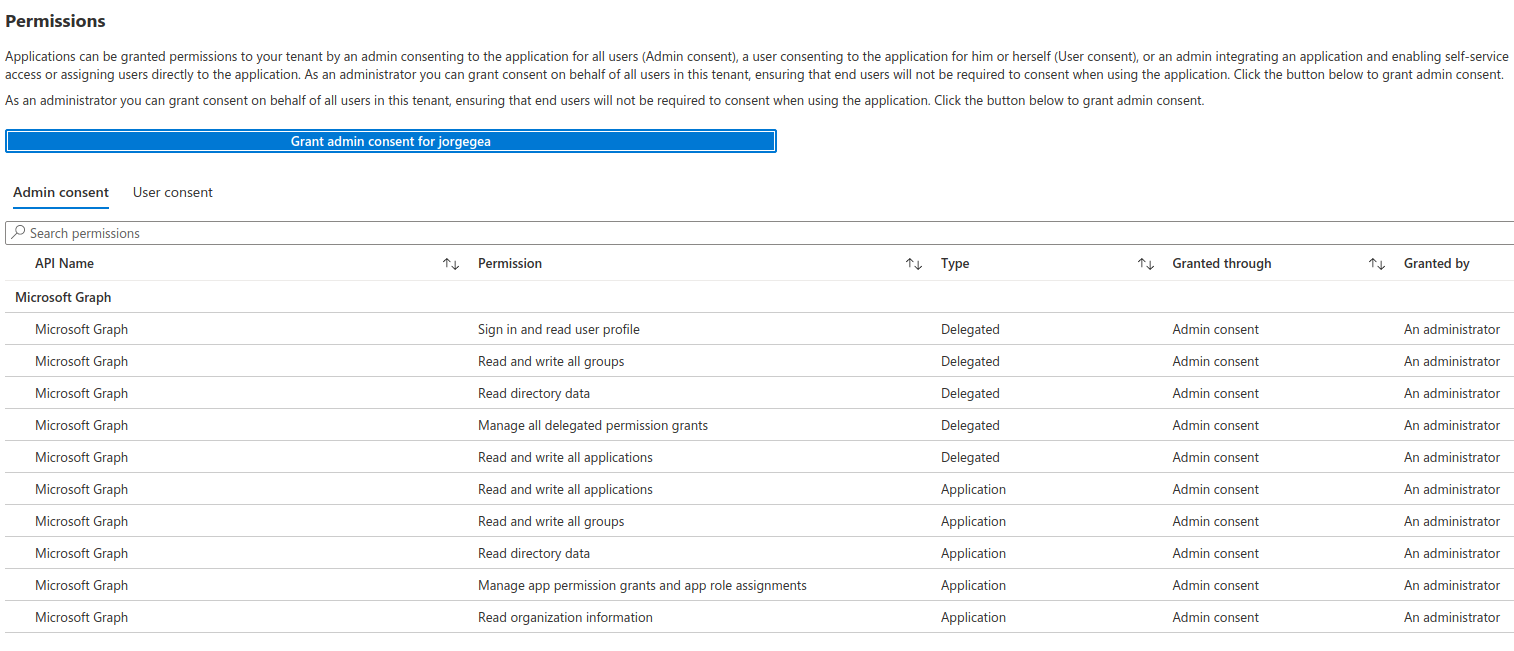Viewport: 1514px width, 651px height.
Task: Open Manage all delegated permission grants
Action: 593,425
